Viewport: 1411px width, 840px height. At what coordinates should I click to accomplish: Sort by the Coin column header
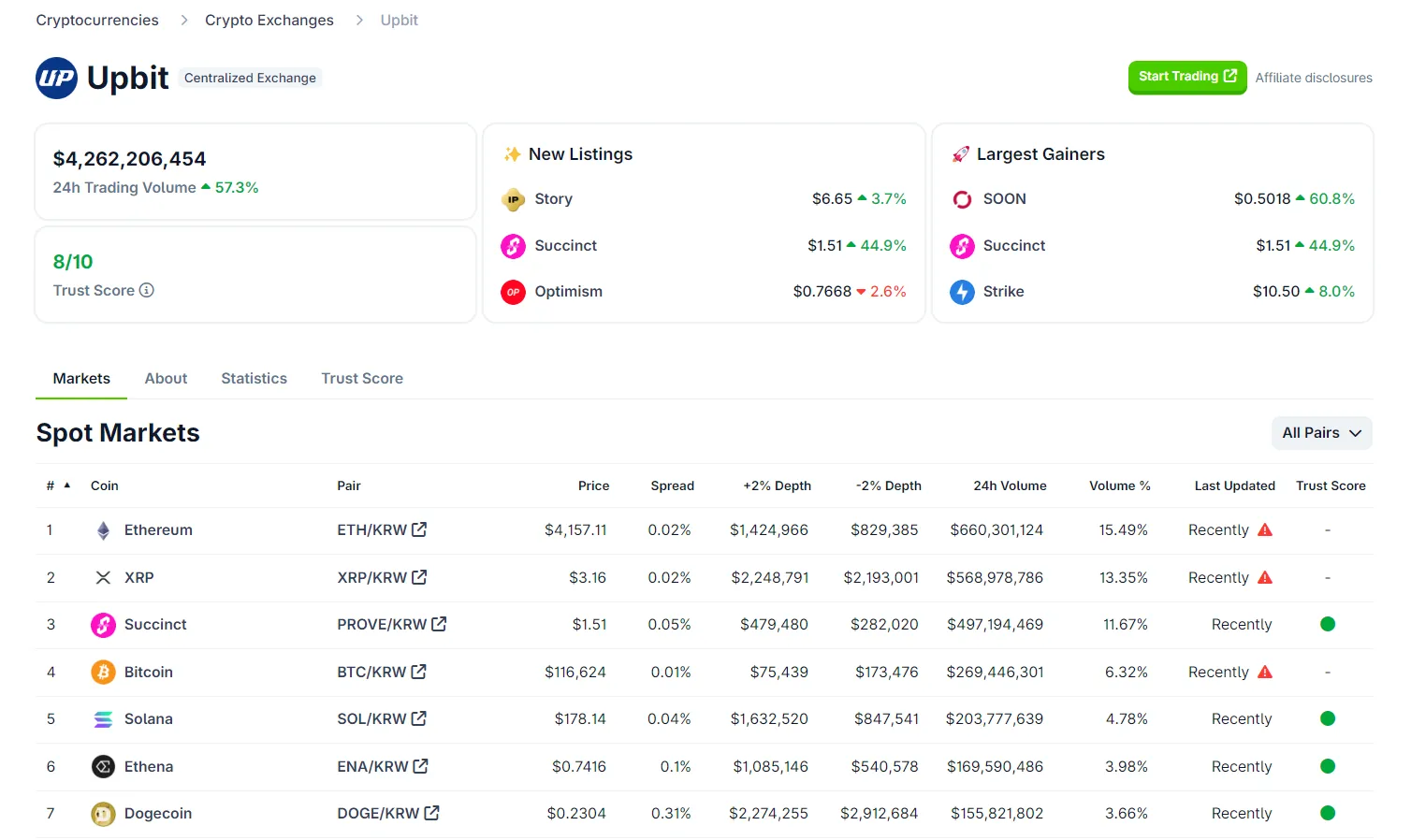[x=104, y=485]
